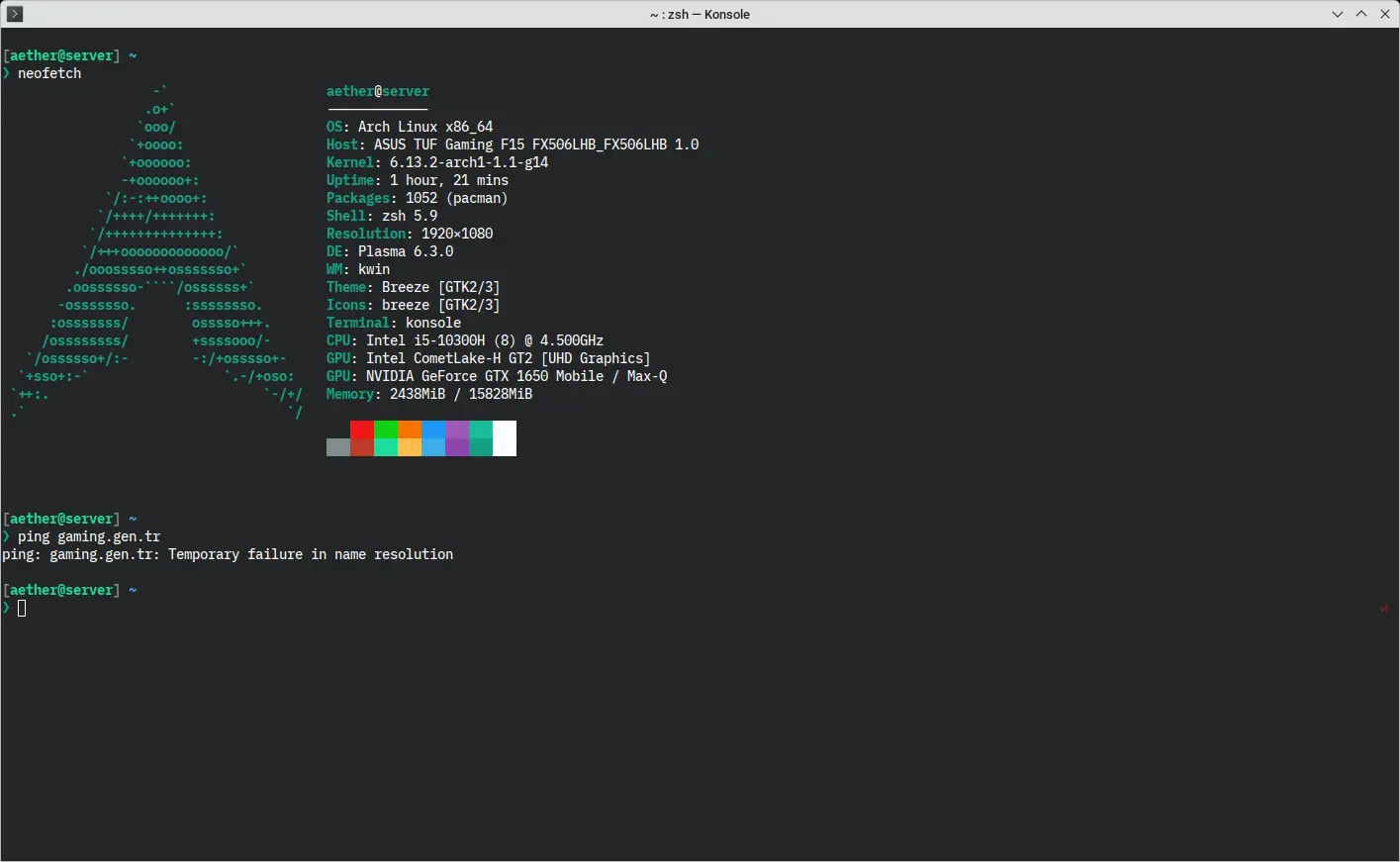Minimize the Konsole window
The width and height of the screenshot is (1400, 862).
point(1338,14)
